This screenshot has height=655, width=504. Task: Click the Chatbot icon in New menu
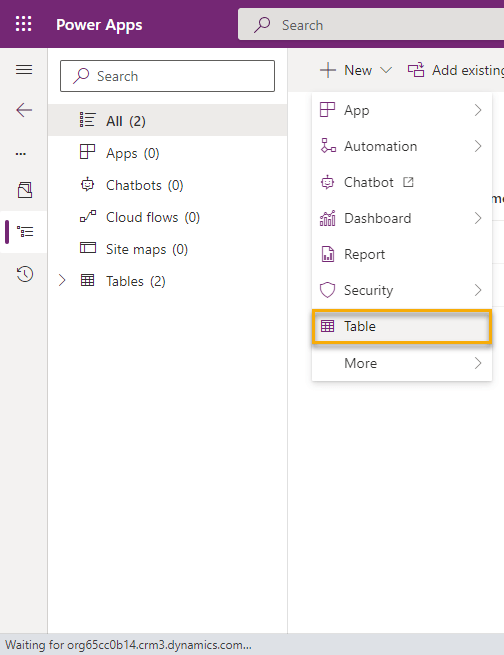[327, 182]
